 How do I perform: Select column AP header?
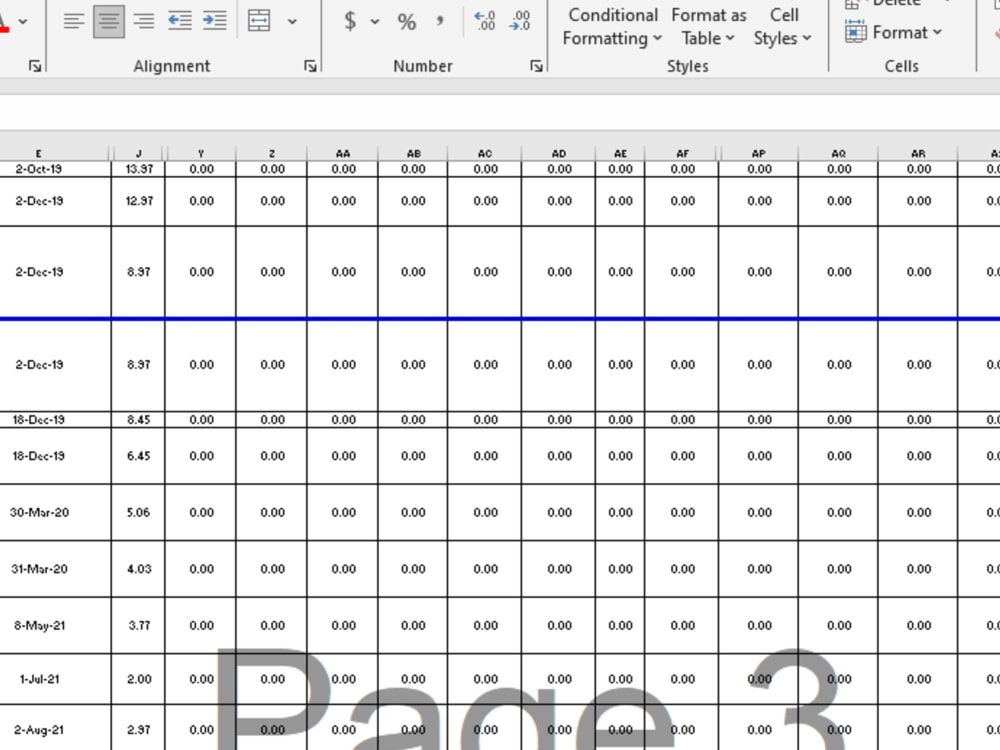pyautogui.click(x=758, y=153)
